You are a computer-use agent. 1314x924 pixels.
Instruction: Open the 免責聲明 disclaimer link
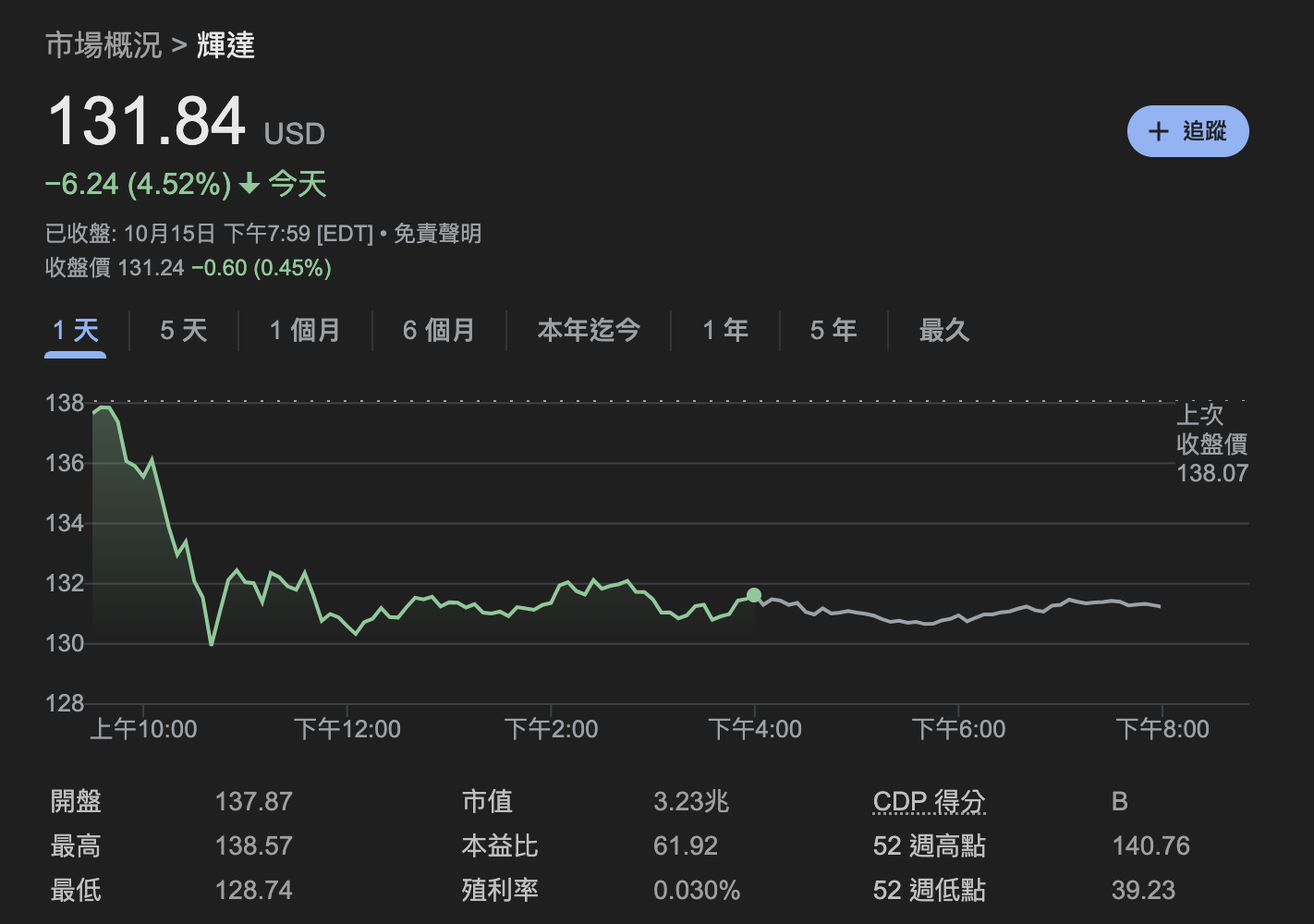438,233
